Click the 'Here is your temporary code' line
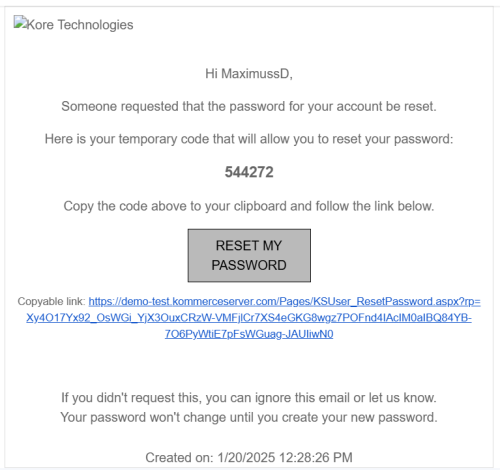The height and width of the screenshot is (470, 500). tap(249, 139)
